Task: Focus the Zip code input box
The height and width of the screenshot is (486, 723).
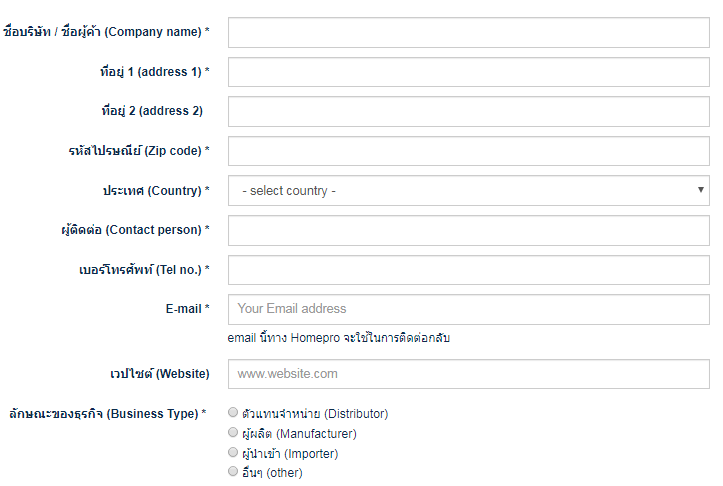Action: point(468,151)
